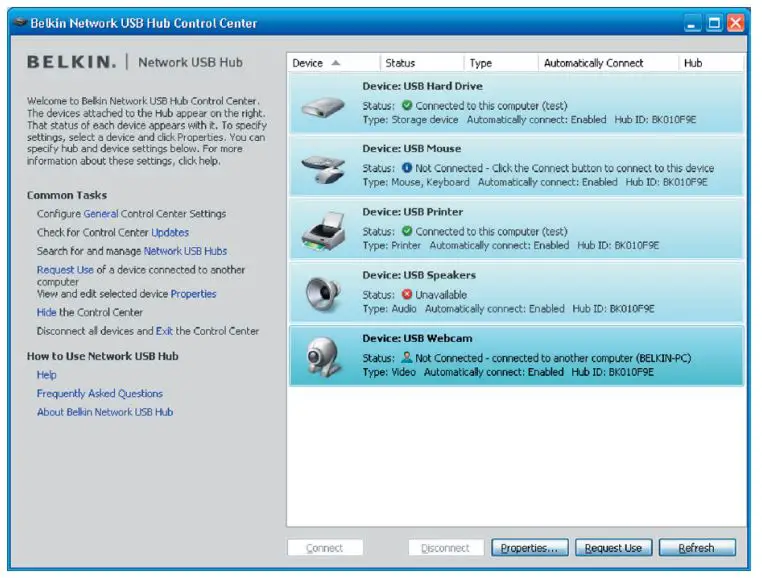Viewport: 762px width, 578px height.
Task: Minimize the Control Center window
Action: tap(692, 23)
